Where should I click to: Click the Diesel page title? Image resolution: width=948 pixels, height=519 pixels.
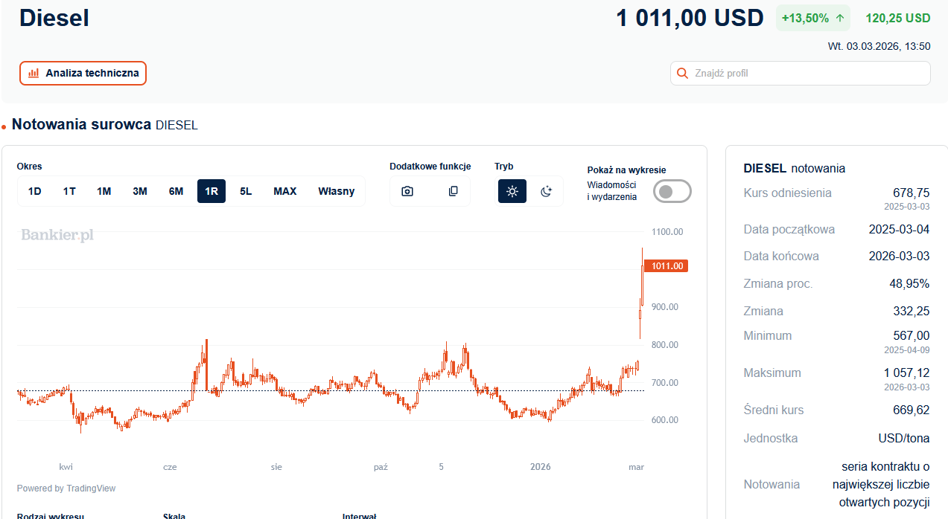(54, 18)
